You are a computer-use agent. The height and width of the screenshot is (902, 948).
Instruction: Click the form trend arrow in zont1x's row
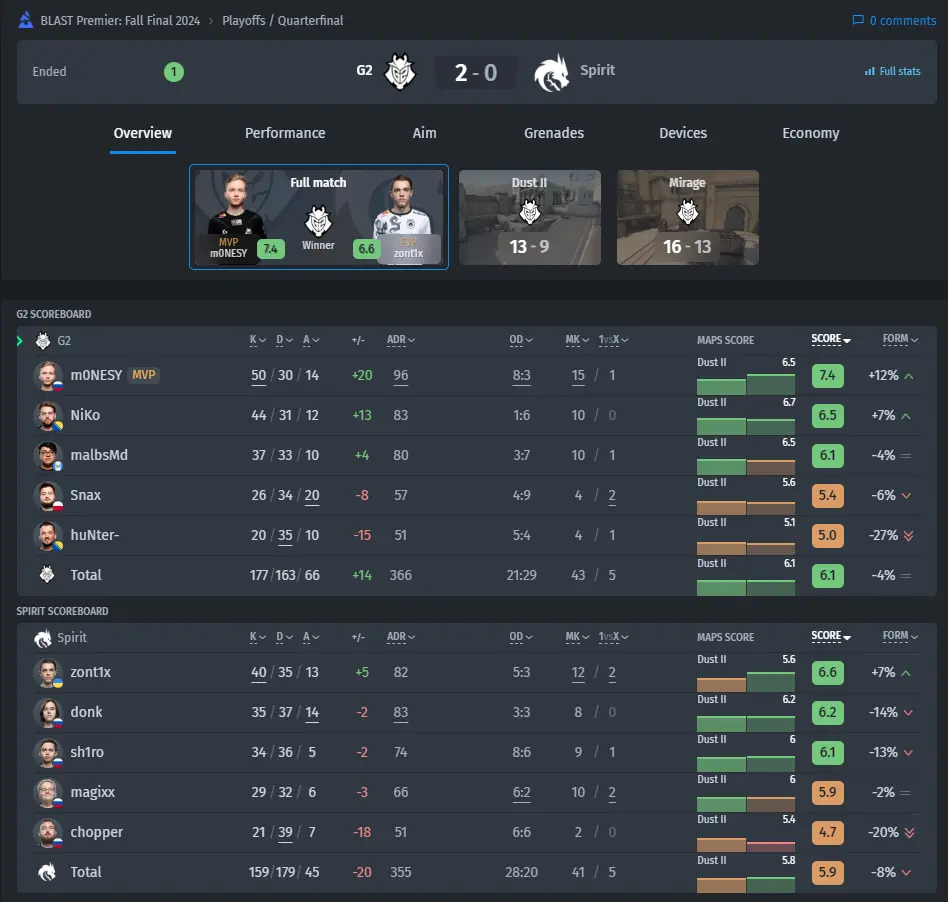906,673
